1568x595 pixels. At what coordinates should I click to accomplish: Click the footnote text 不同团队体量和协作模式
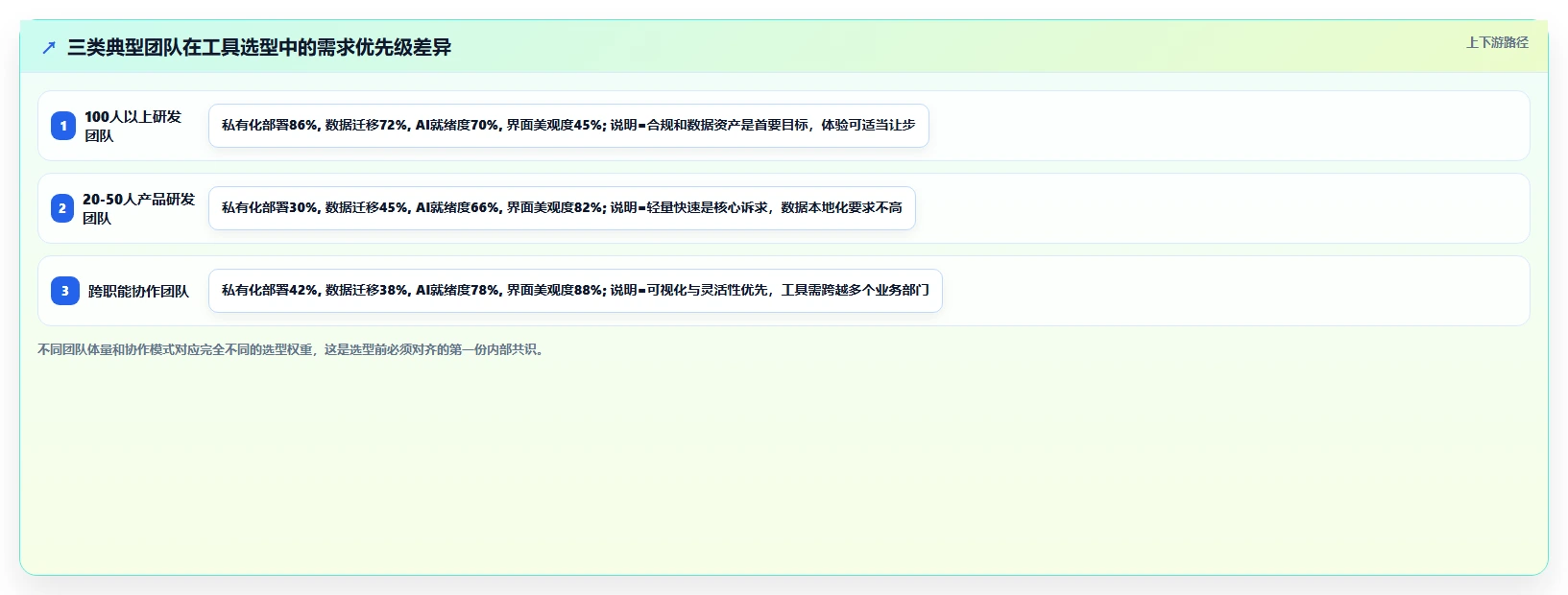(293, 349)
